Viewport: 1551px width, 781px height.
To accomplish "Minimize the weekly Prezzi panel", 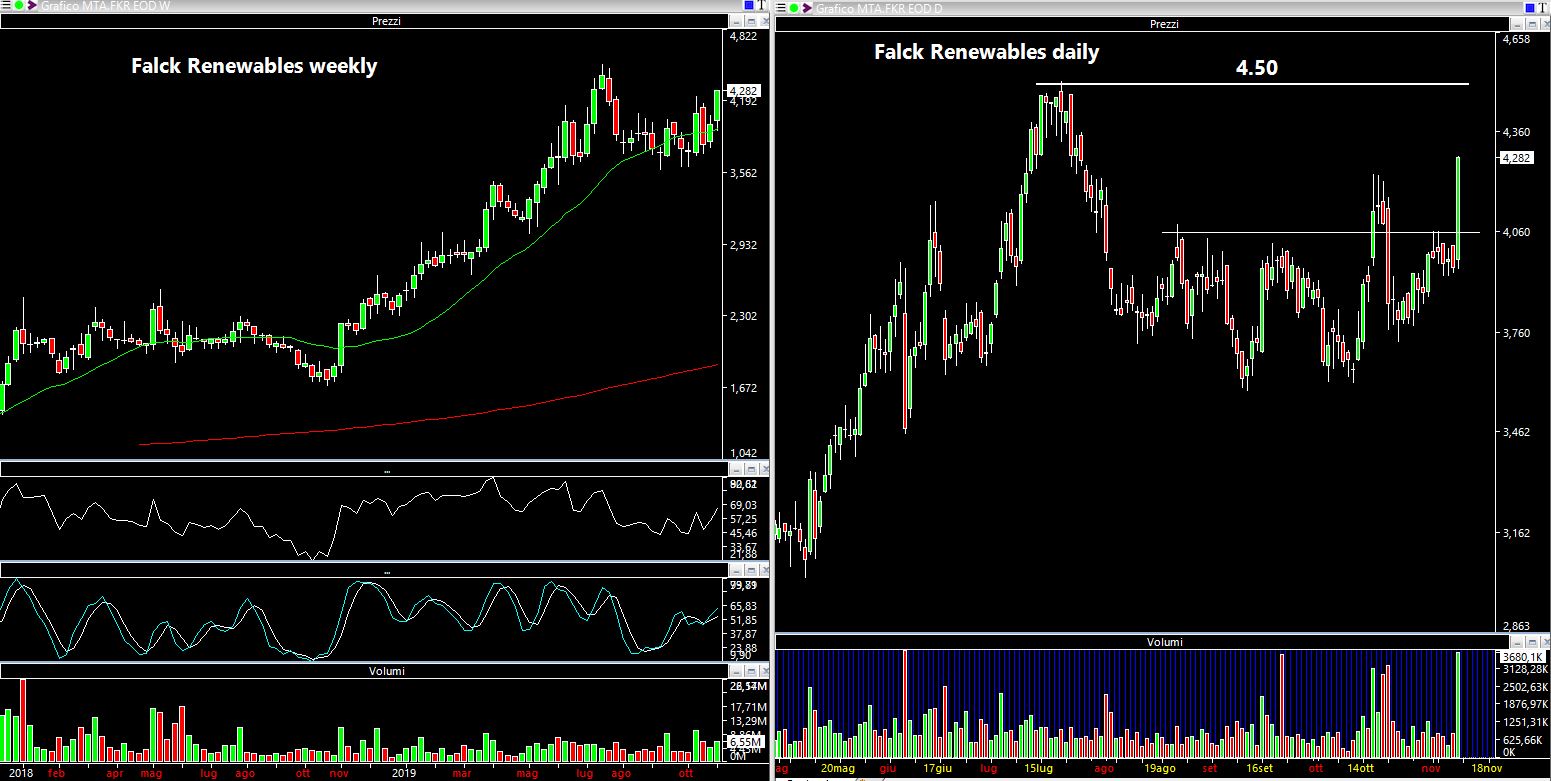I will click(736, 21).
